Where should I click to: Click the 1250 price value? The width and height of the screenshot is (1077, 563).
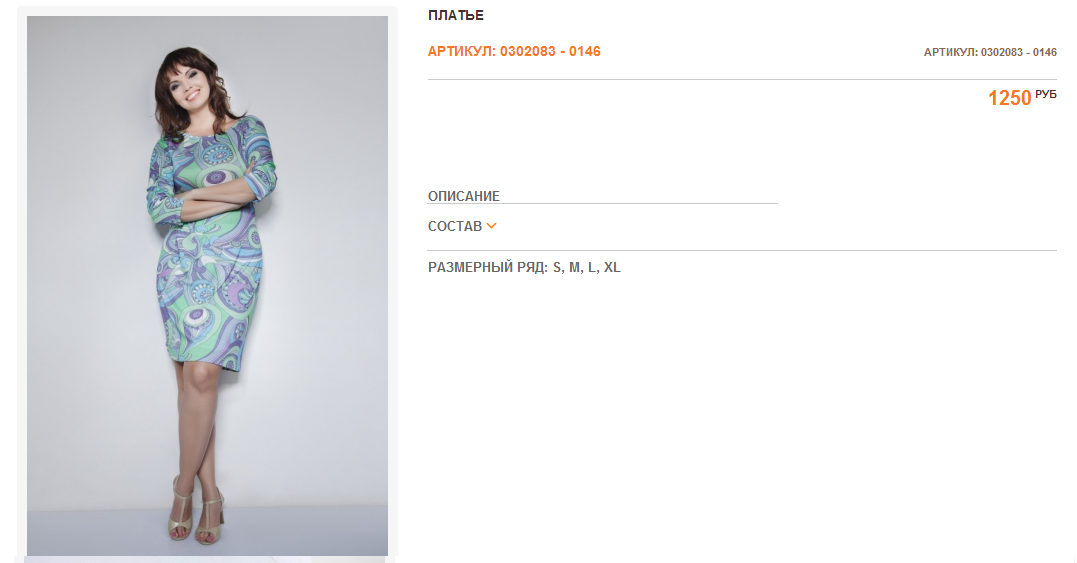pos(1009,98)
